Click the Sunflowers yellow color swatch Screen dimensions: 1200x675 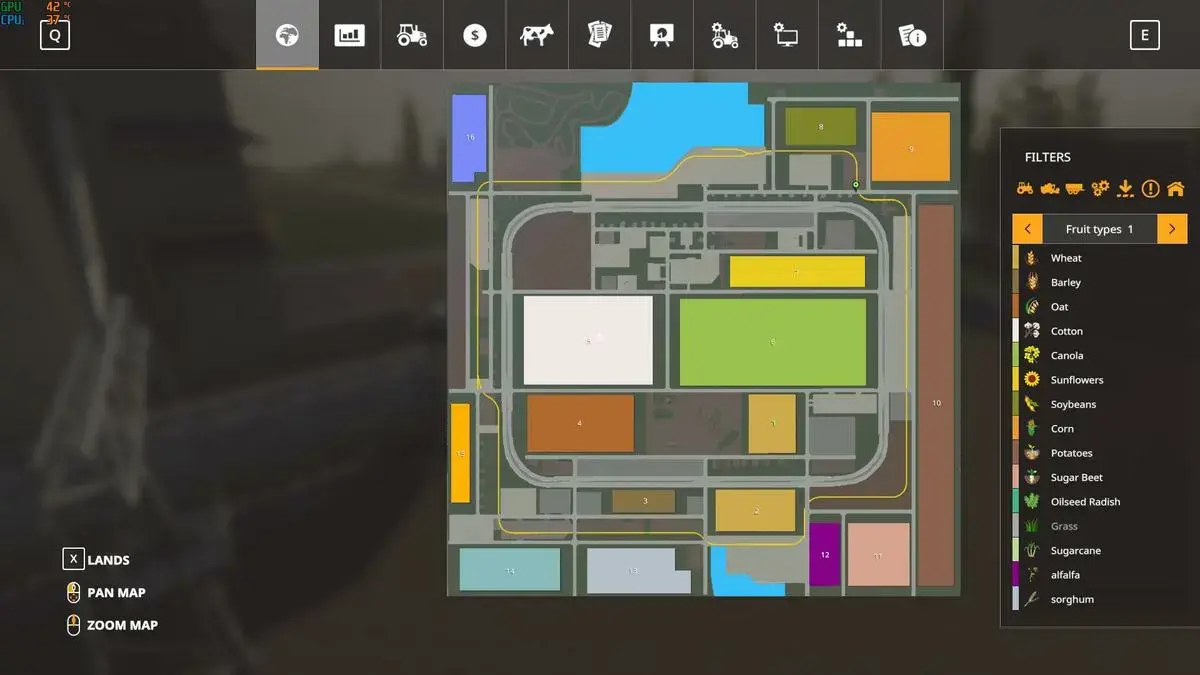pos(1016,380)
